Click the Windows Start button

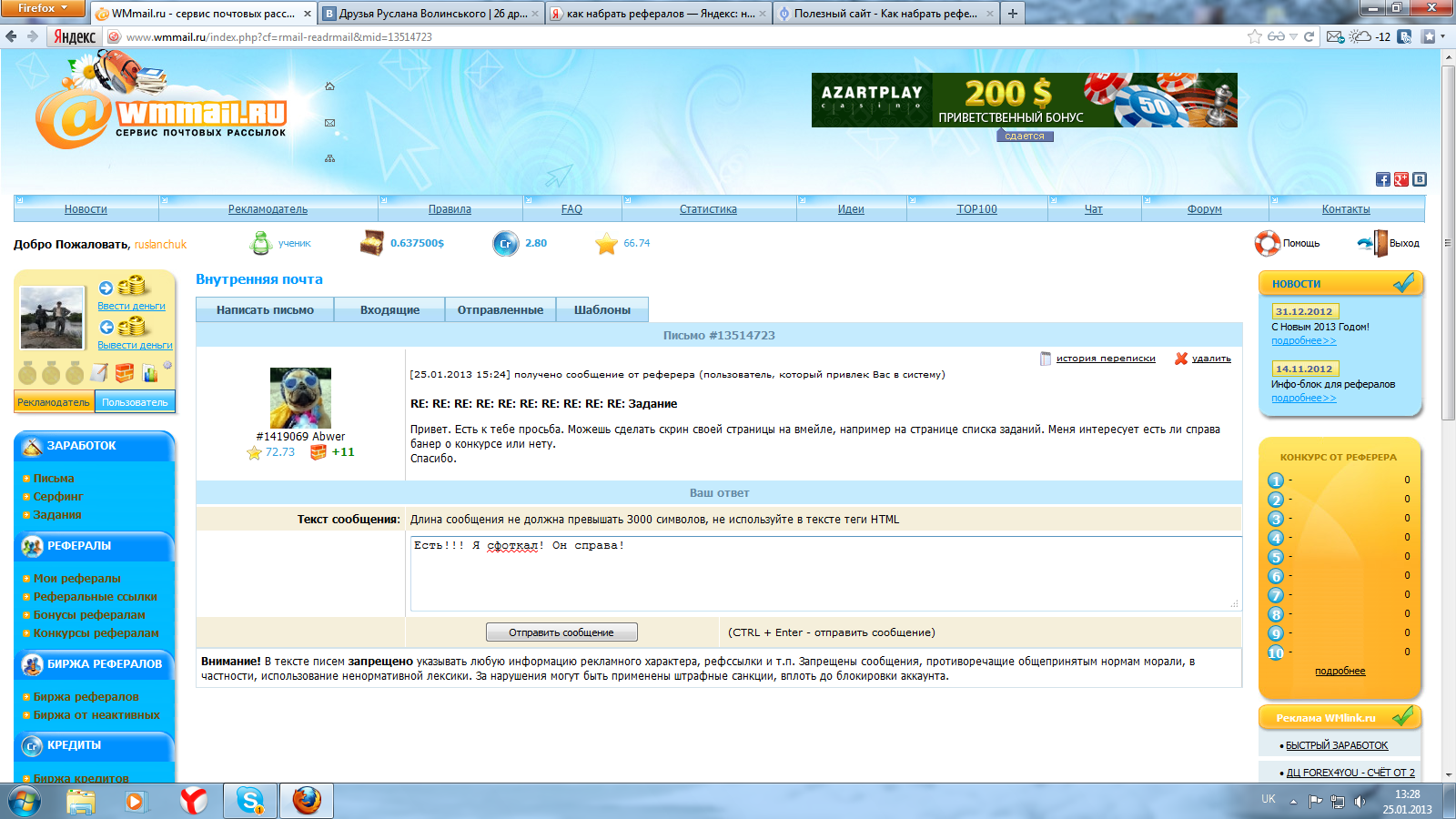pyautogui.click(x=25, y=801)
